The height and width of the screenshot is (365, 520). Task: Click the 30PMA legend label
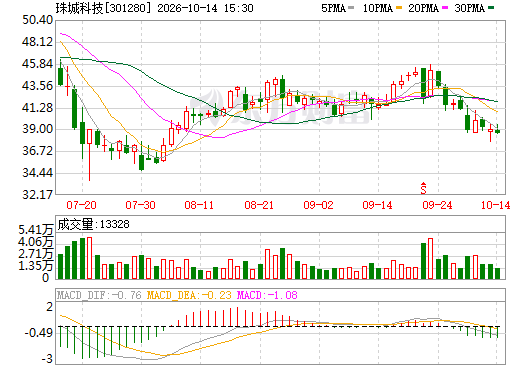tap(469, 8)
